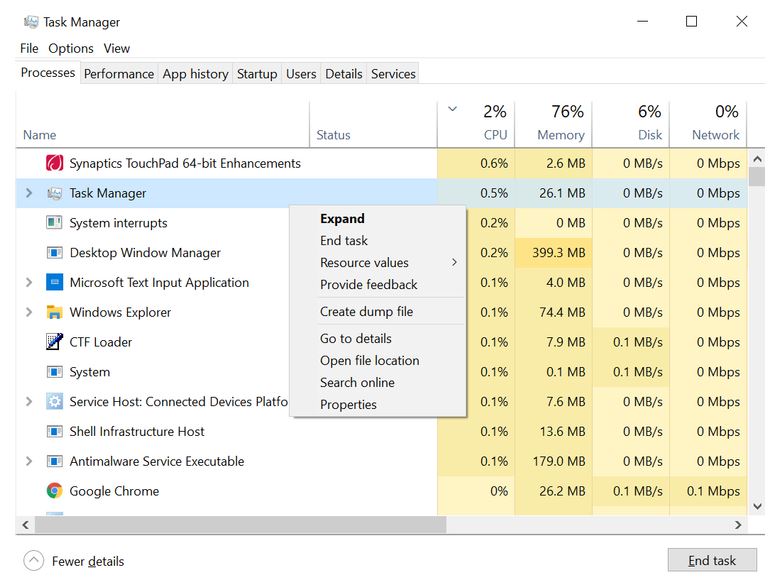Click the Fewer details label

(x=88, y=561)
